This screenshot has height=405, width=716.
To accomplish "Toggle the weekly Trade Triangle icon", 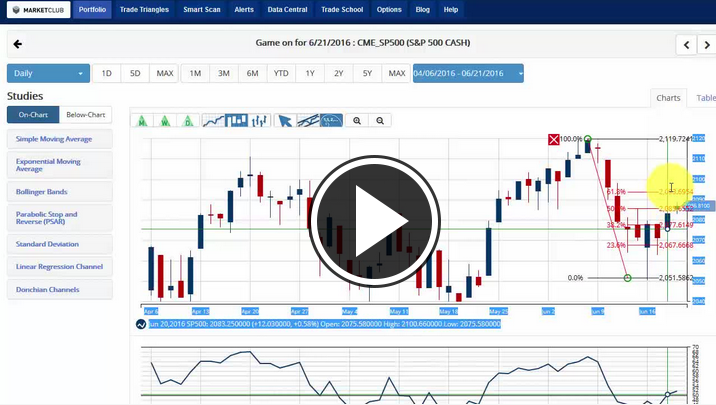I will [165, 121].
